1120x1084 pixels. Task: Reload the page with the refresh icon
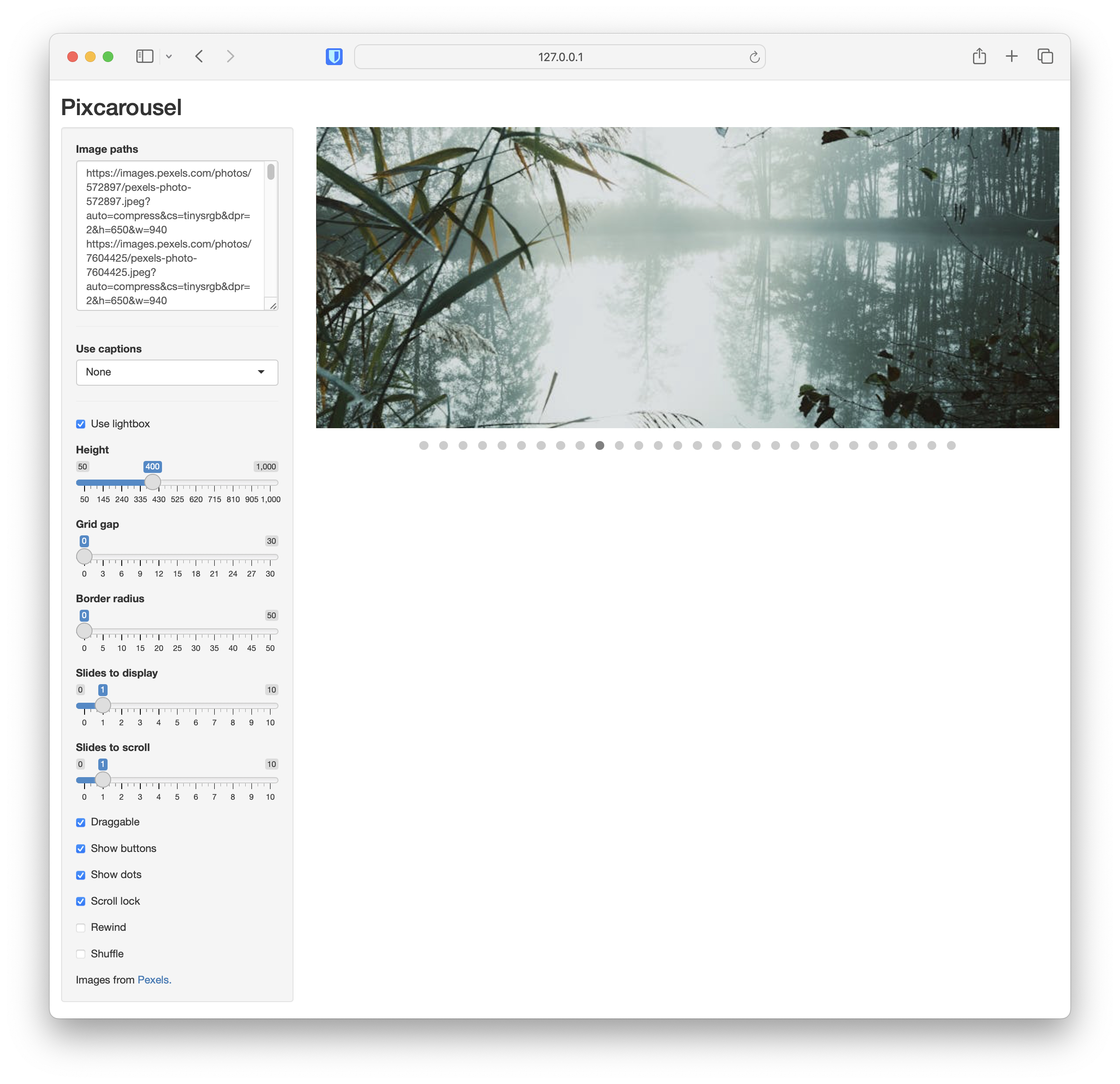tap(754, 57)
